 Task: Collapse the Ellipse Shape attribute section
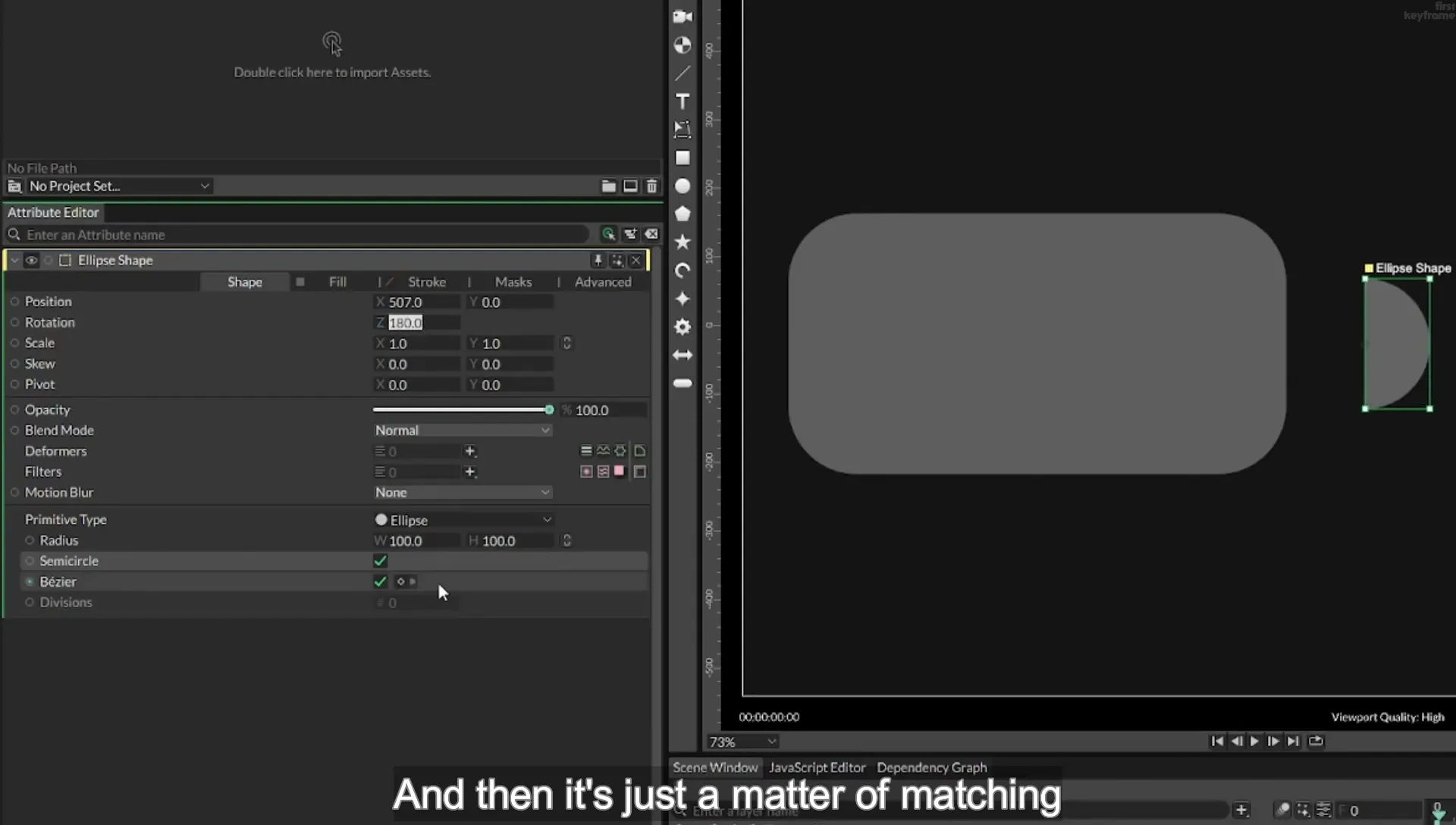(x=14, y=260)
